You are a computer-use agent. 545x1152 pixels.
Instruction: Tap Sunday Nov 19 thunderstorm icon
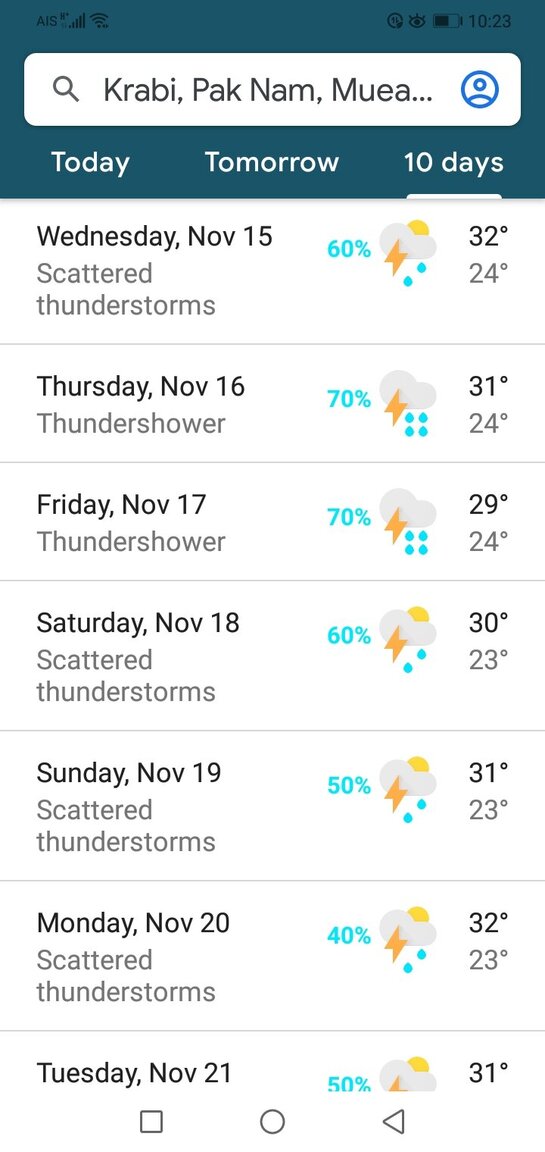[408, 788]
